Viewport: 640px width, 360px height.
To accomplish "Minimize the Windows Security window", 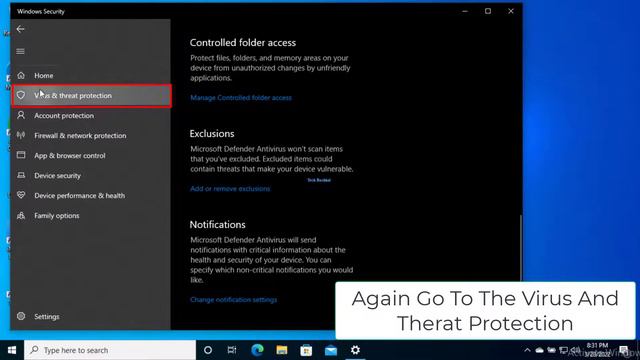I will tap(465, 11).
